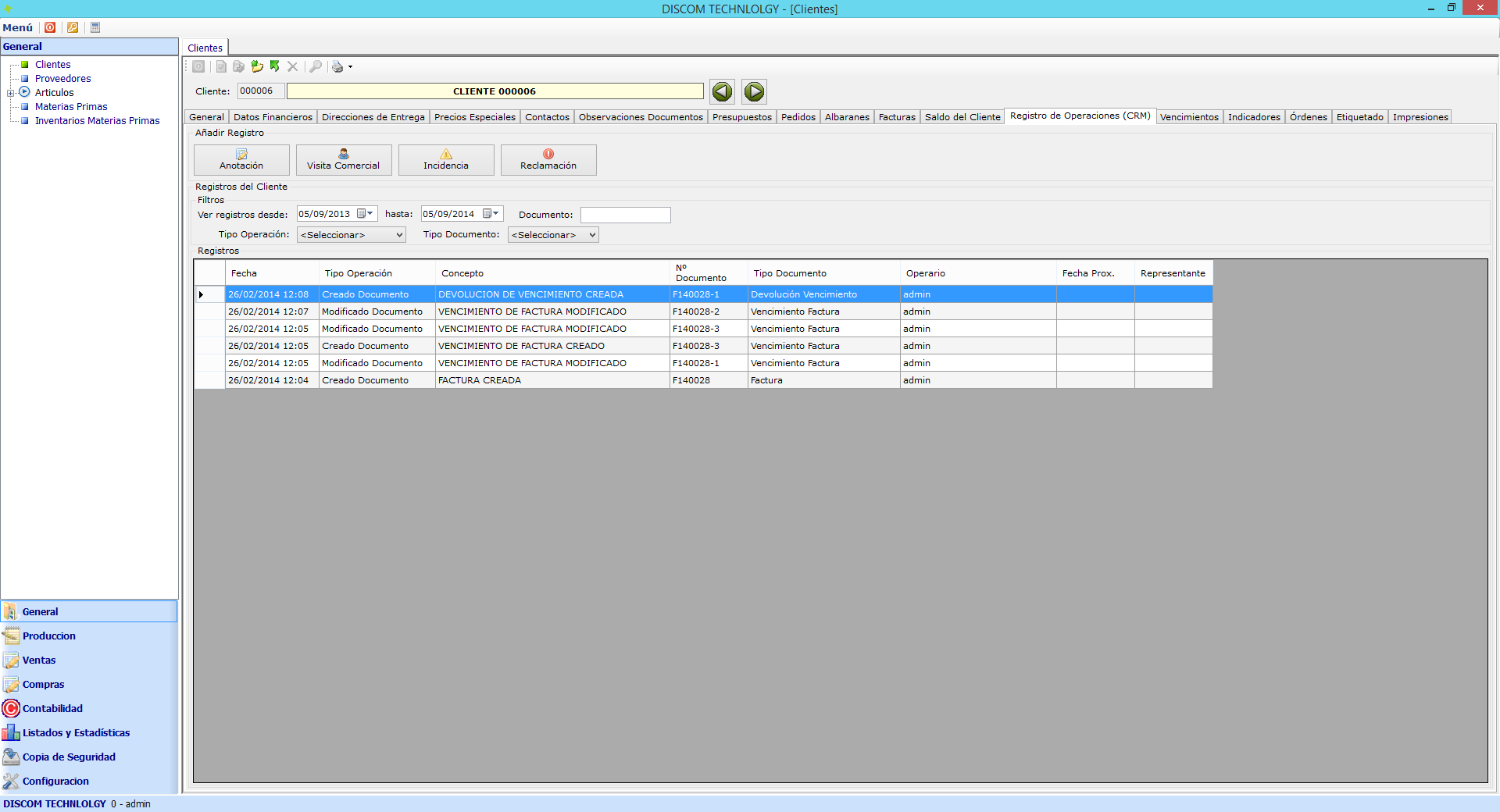The height and width of the screenshot is (812, 1500).
Task: Switch to the Facturas tab
Action: 897,117
